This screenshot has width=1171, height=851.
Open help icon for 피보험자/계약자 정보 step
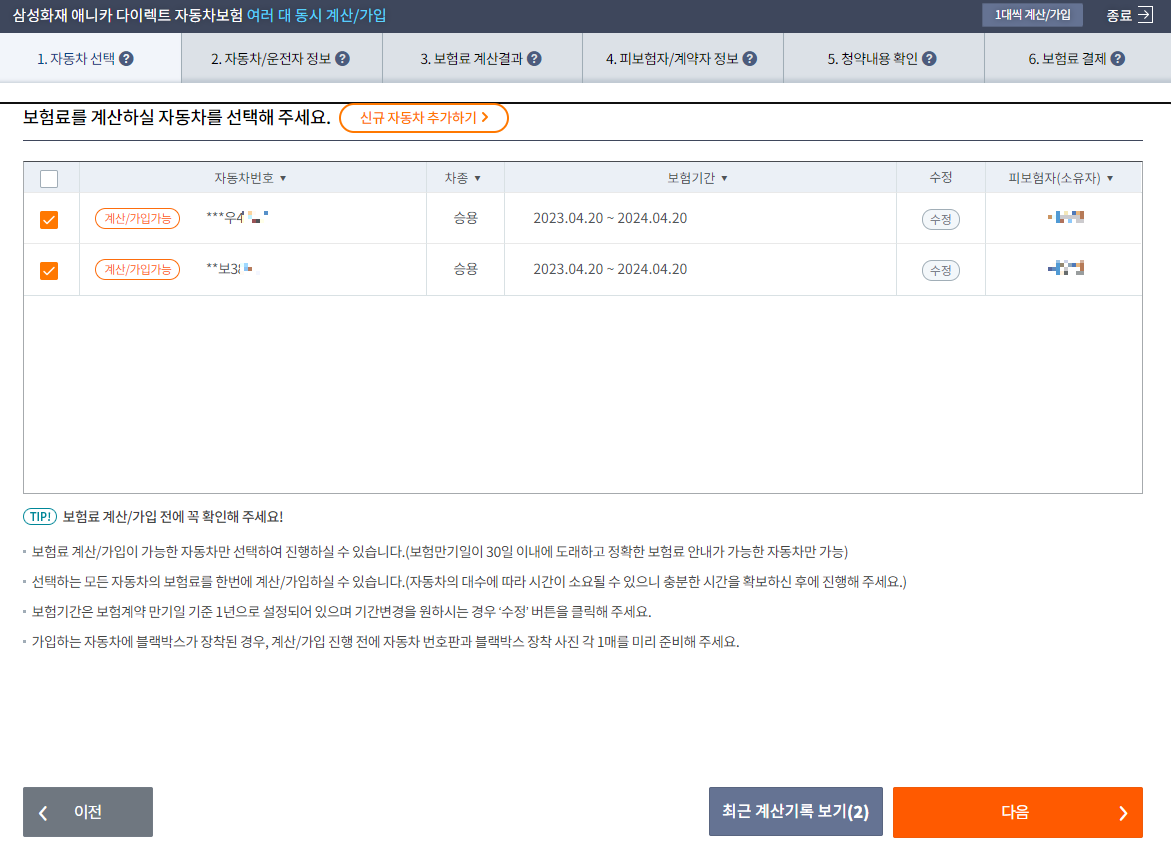pyautogui.click(x=751, y=59)
